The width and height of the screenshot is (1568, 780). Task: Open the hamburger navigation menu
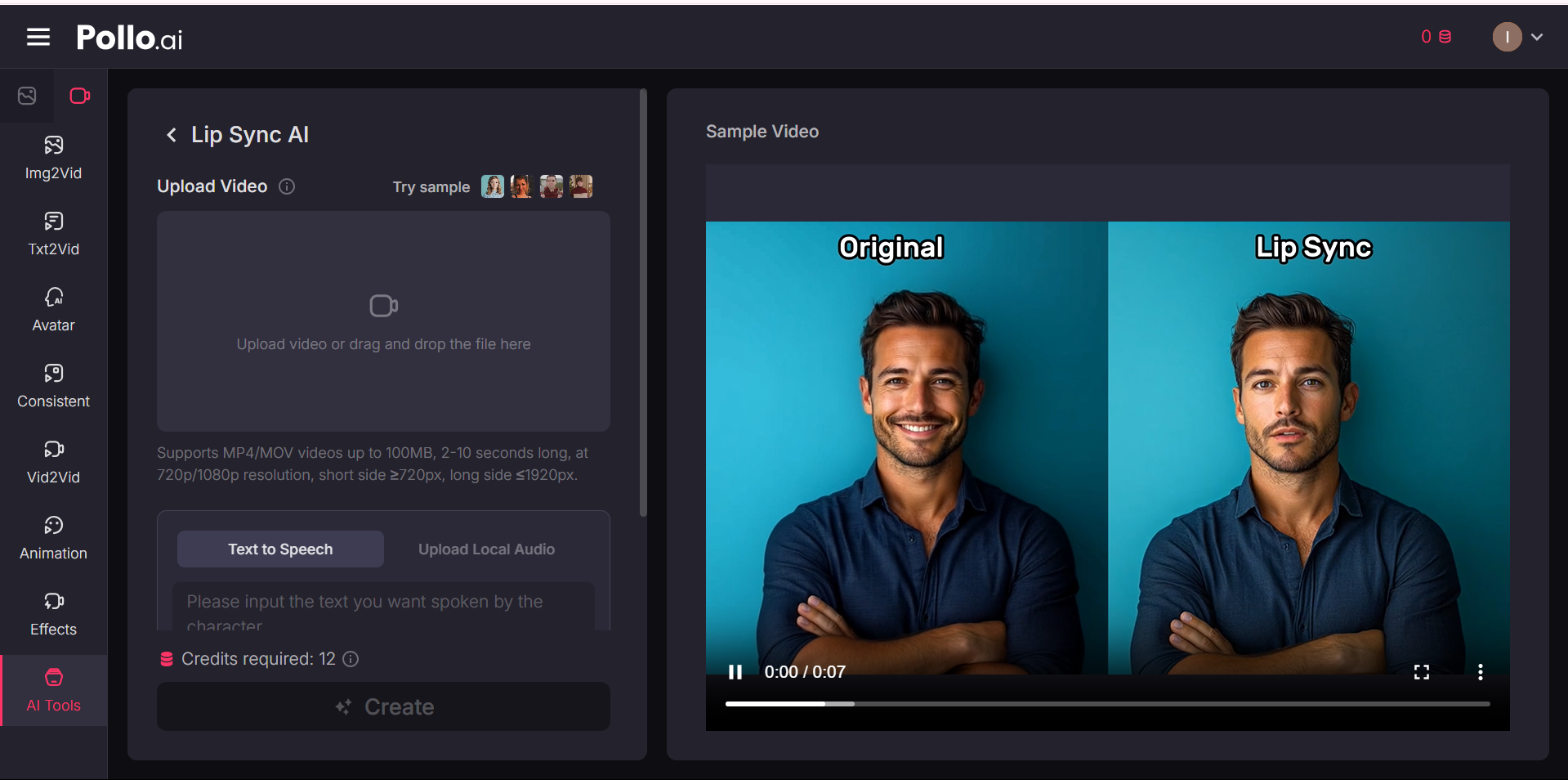pos(38,37)
